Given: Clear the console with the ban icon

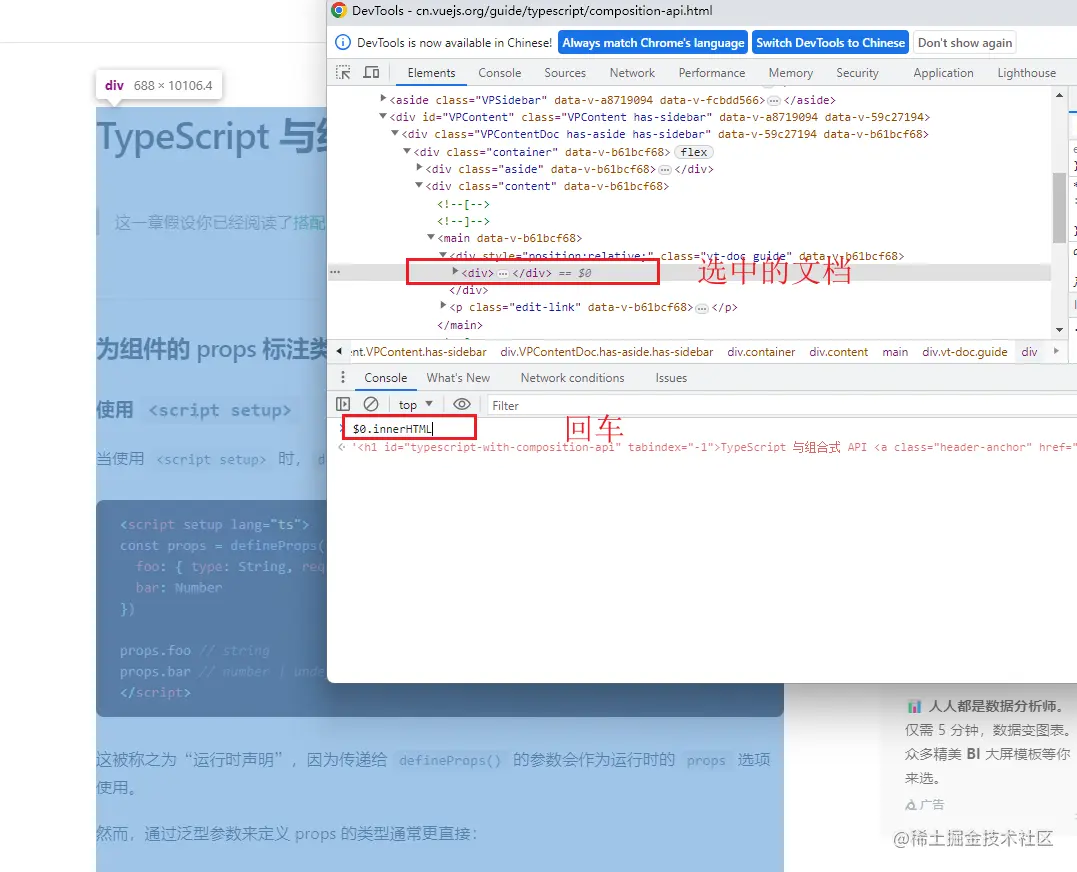Looking at the screenshot, I should (x=371, y=404).
